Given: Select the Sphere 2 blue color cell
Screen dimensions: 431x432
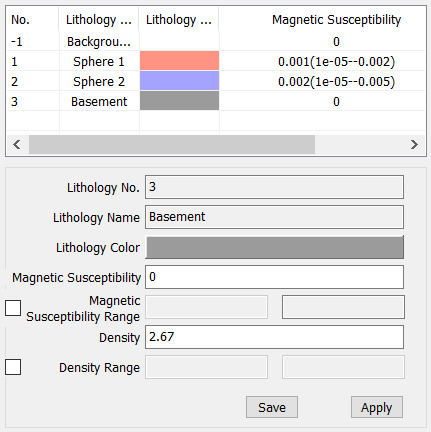Looking at the screenshot, I should point(179,81).
